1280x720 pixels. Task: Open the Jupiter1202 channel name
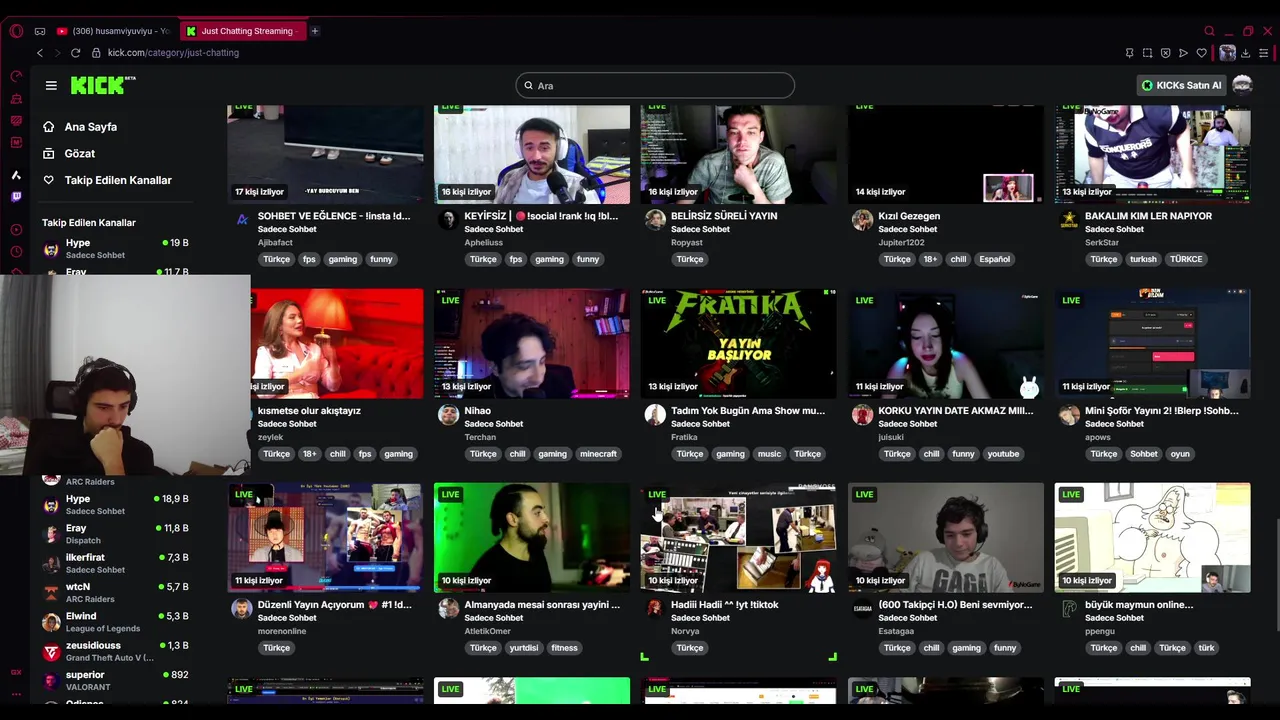901,242
